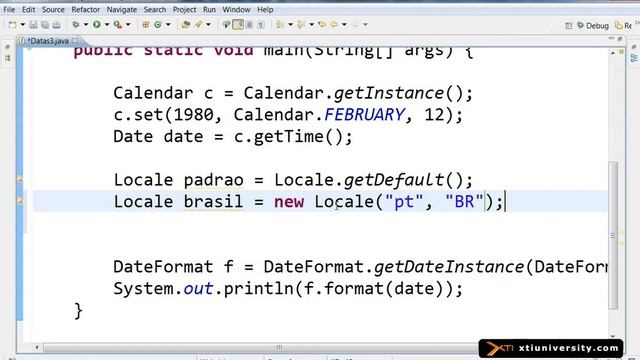Open the Run menu
The width and height of the screenshot is (640, 360).
click(209, 9)
